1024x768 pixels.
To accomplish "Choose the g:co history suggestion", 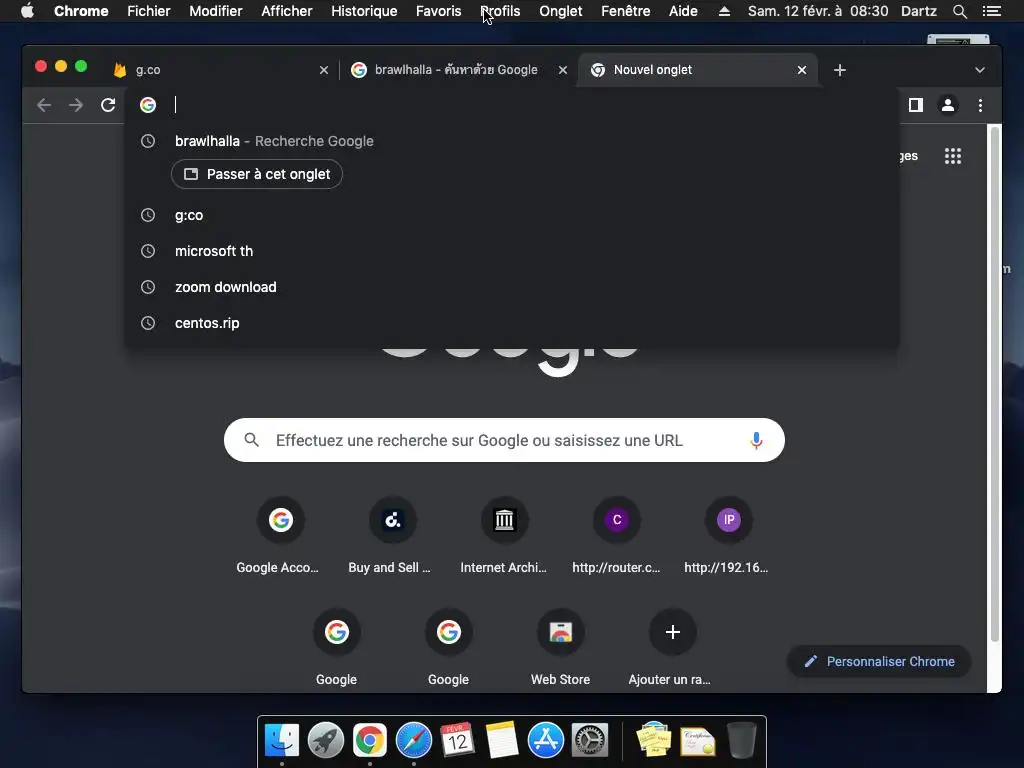I will pyautogui.click(x=512, y=215).
